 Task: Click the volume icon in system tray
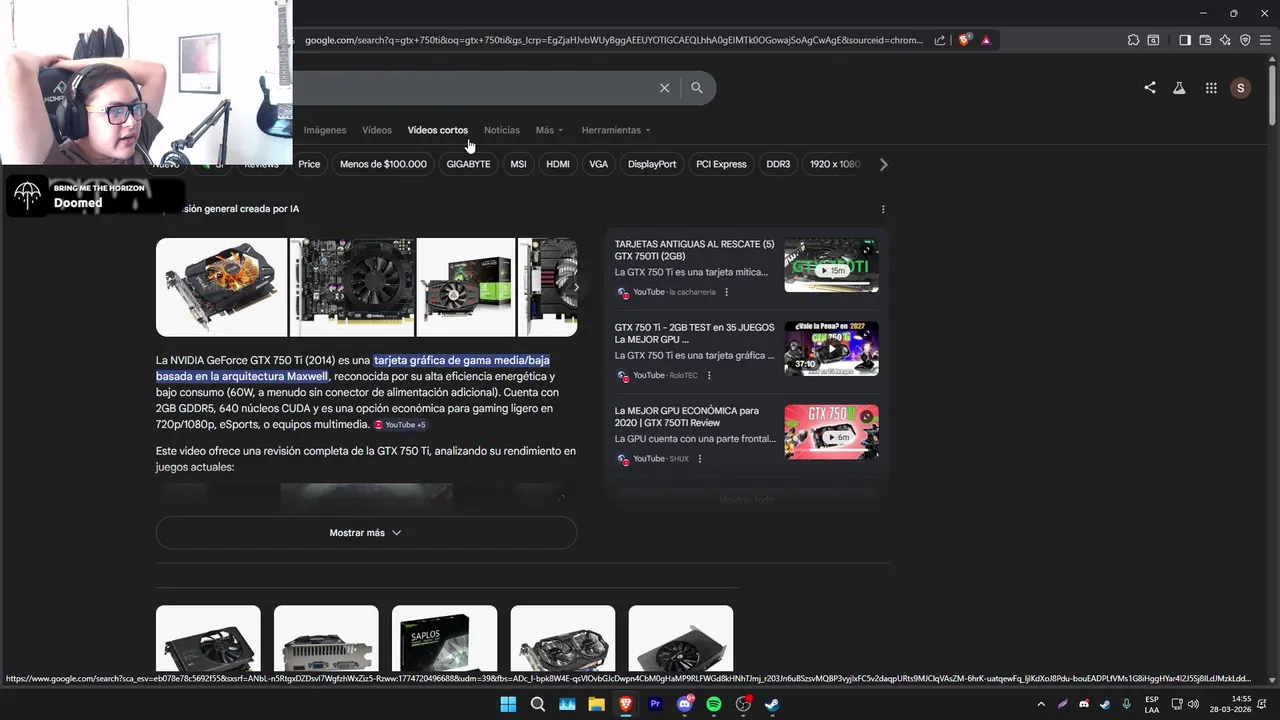tap(1193, 704)
